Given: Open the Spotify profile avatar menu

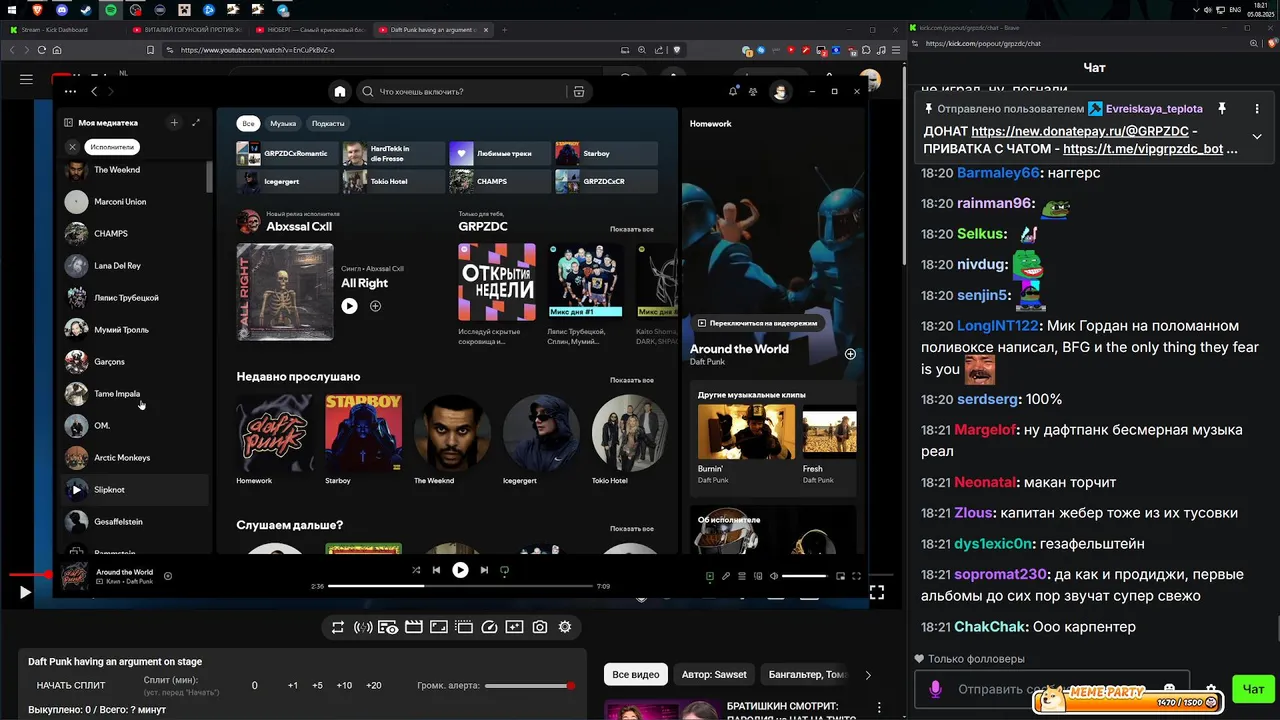Looking at the screenshot, I should pos(780,91).
